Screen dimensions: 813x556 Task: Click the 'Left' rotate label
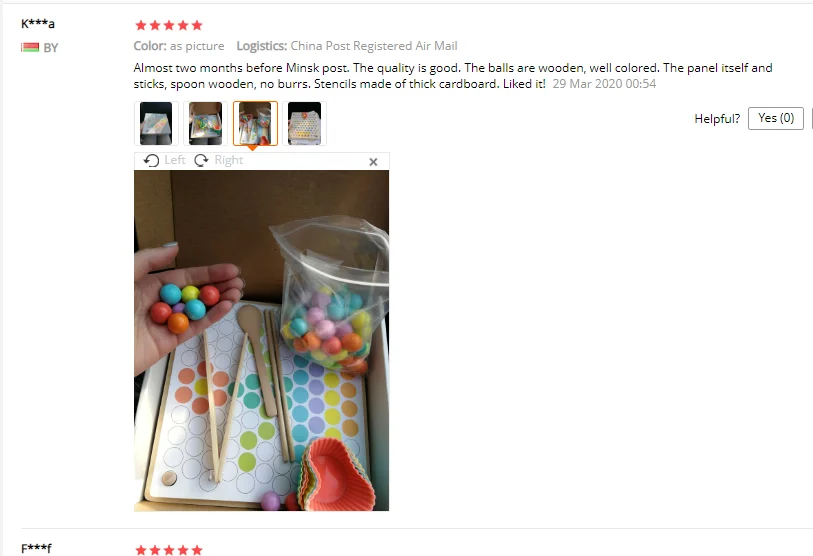click(x=175, y=160)
